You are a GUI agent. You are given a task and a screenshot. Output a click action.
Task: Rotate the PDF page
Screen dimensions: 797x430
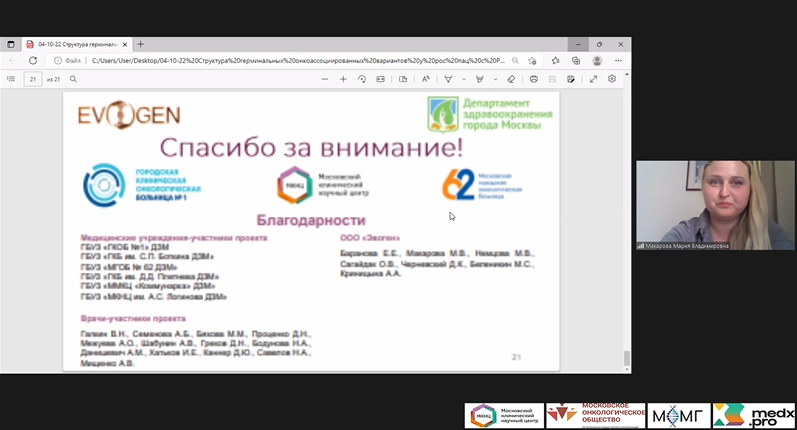click(362, 79)
